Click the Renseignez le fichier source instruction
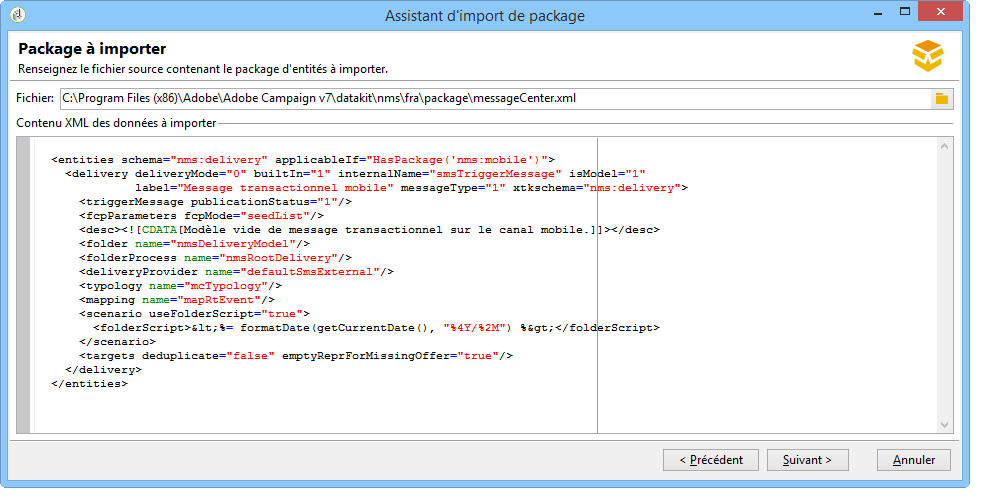Screen dimensions: 983x500 [x=203, y=69]
